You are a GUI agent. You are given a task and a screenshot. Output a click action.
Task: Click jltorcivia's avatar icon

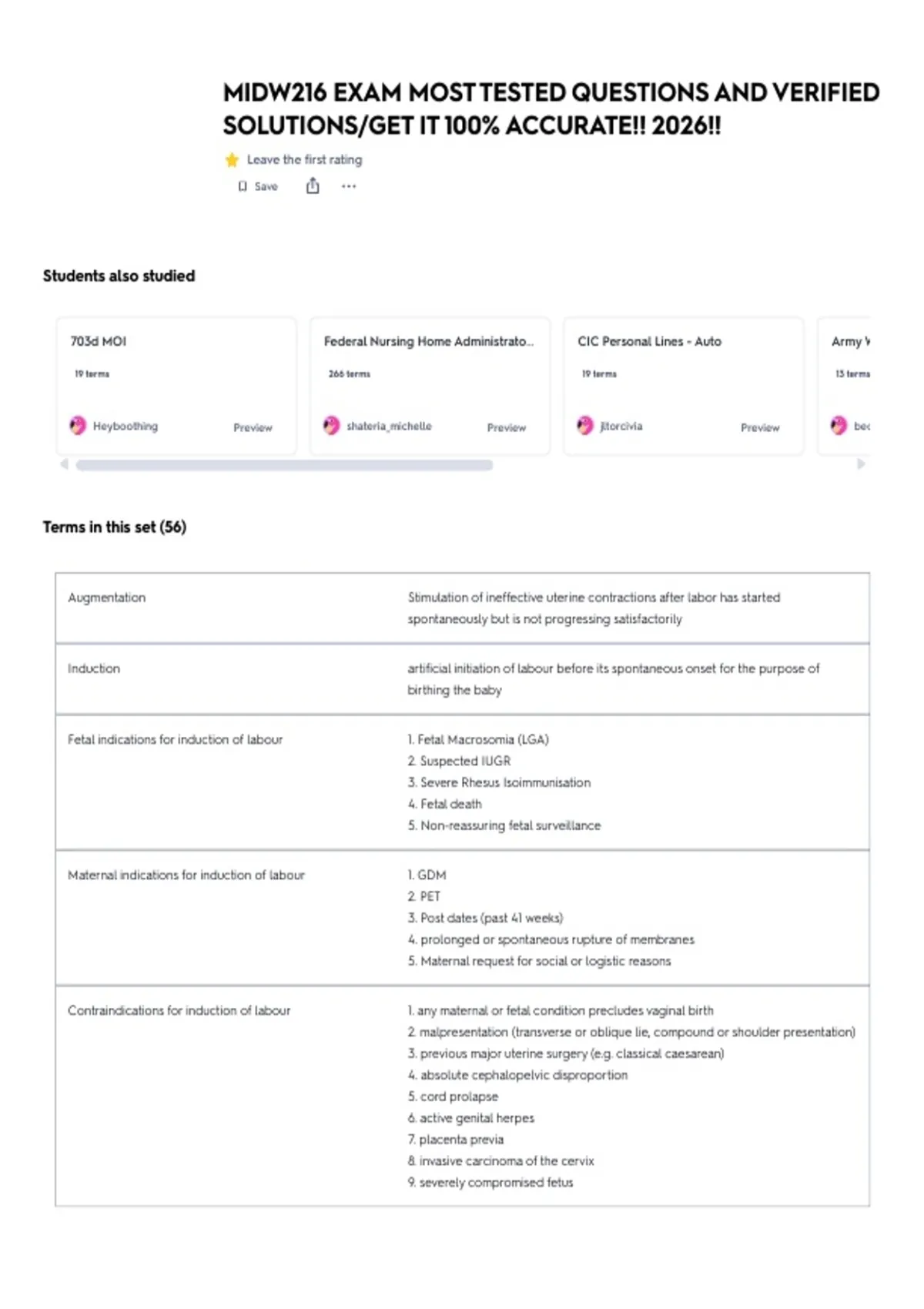585,426
